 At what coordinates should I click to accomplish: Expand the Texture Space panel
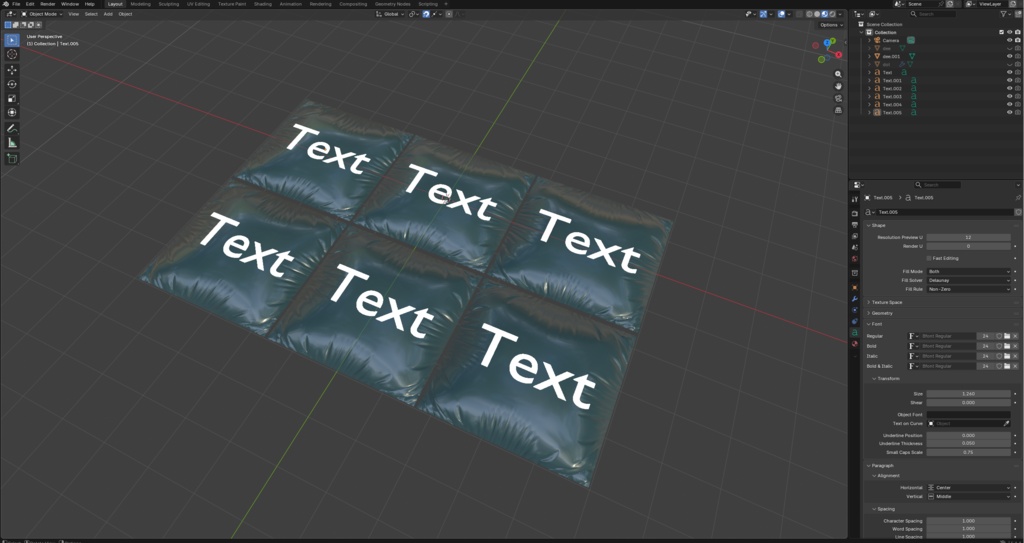[886, 303]
